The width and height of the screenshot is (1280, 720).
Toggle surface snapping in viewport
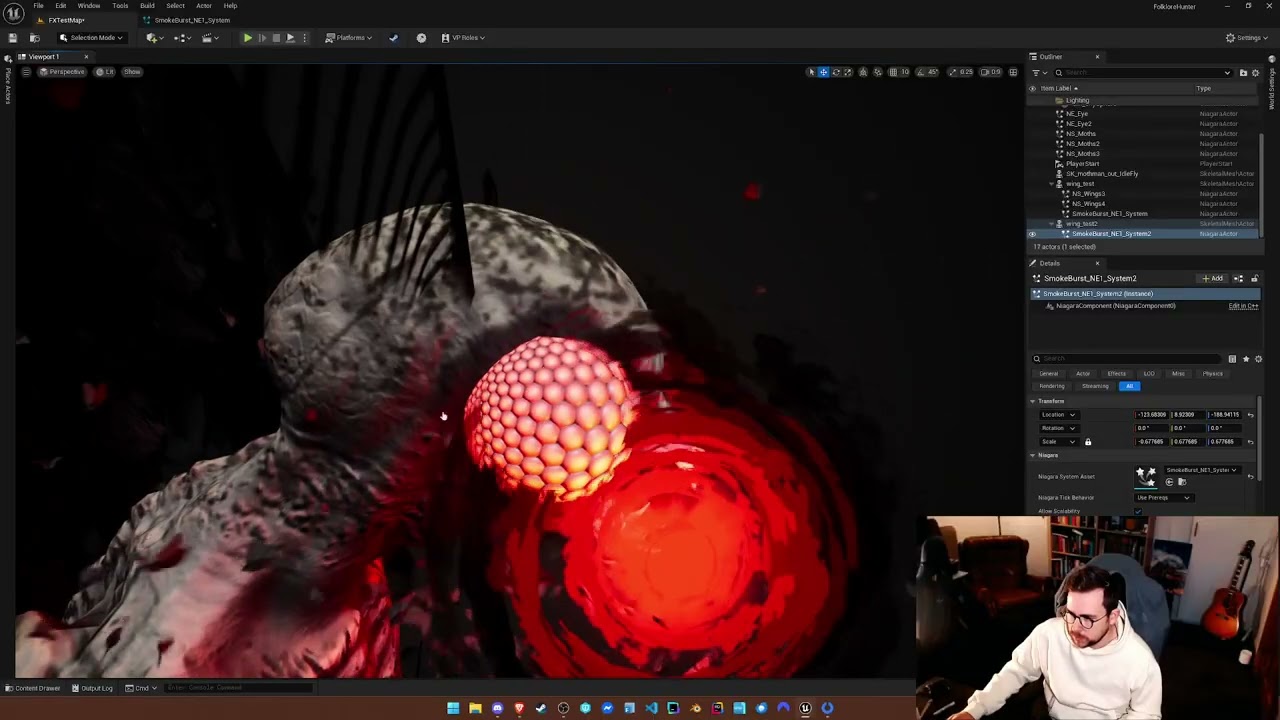pyautogui.click(x=878, y=72)
